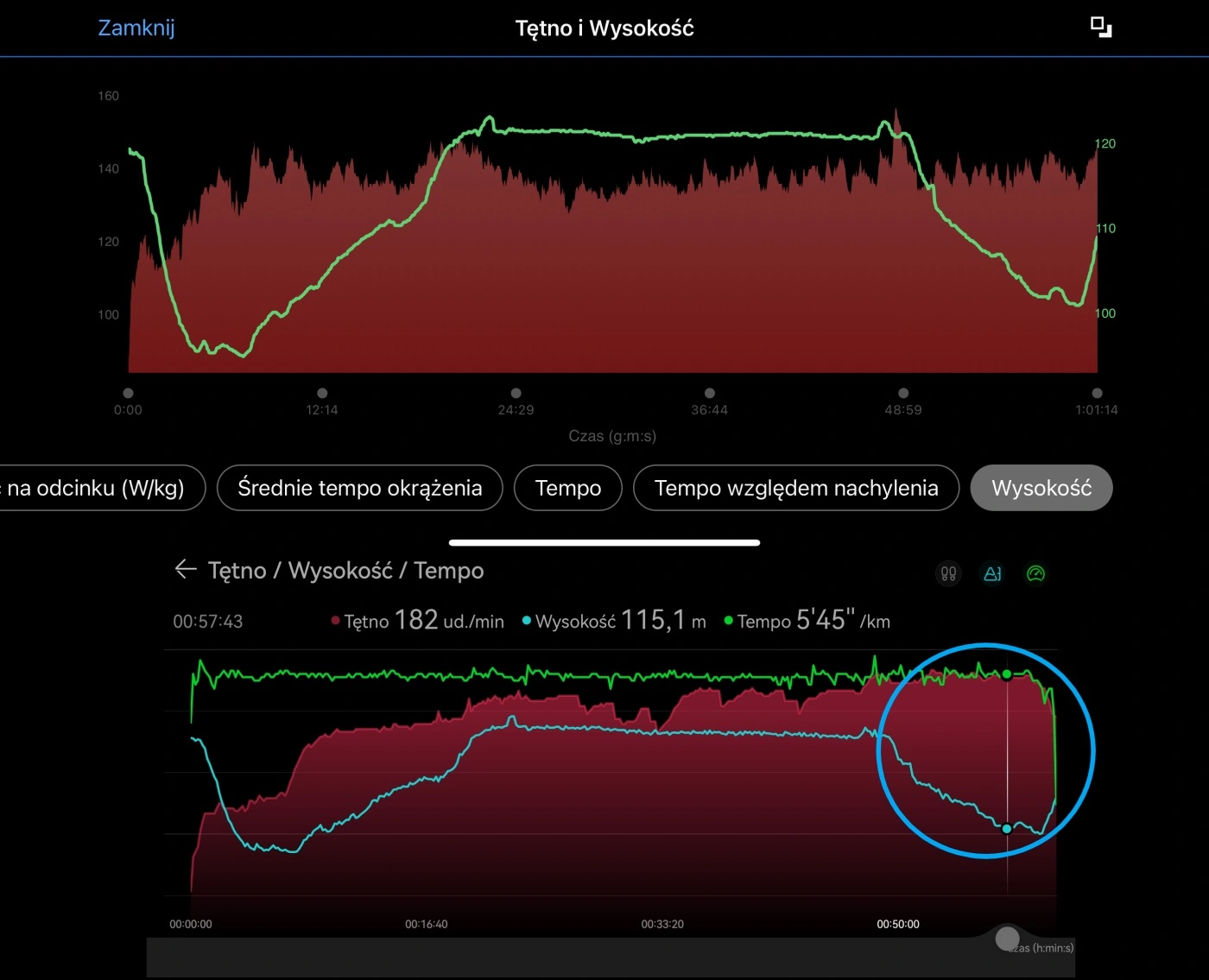
Task: Expand the bottom sheet drag handle
Action: pyautogui.click(x=604, y=542)
